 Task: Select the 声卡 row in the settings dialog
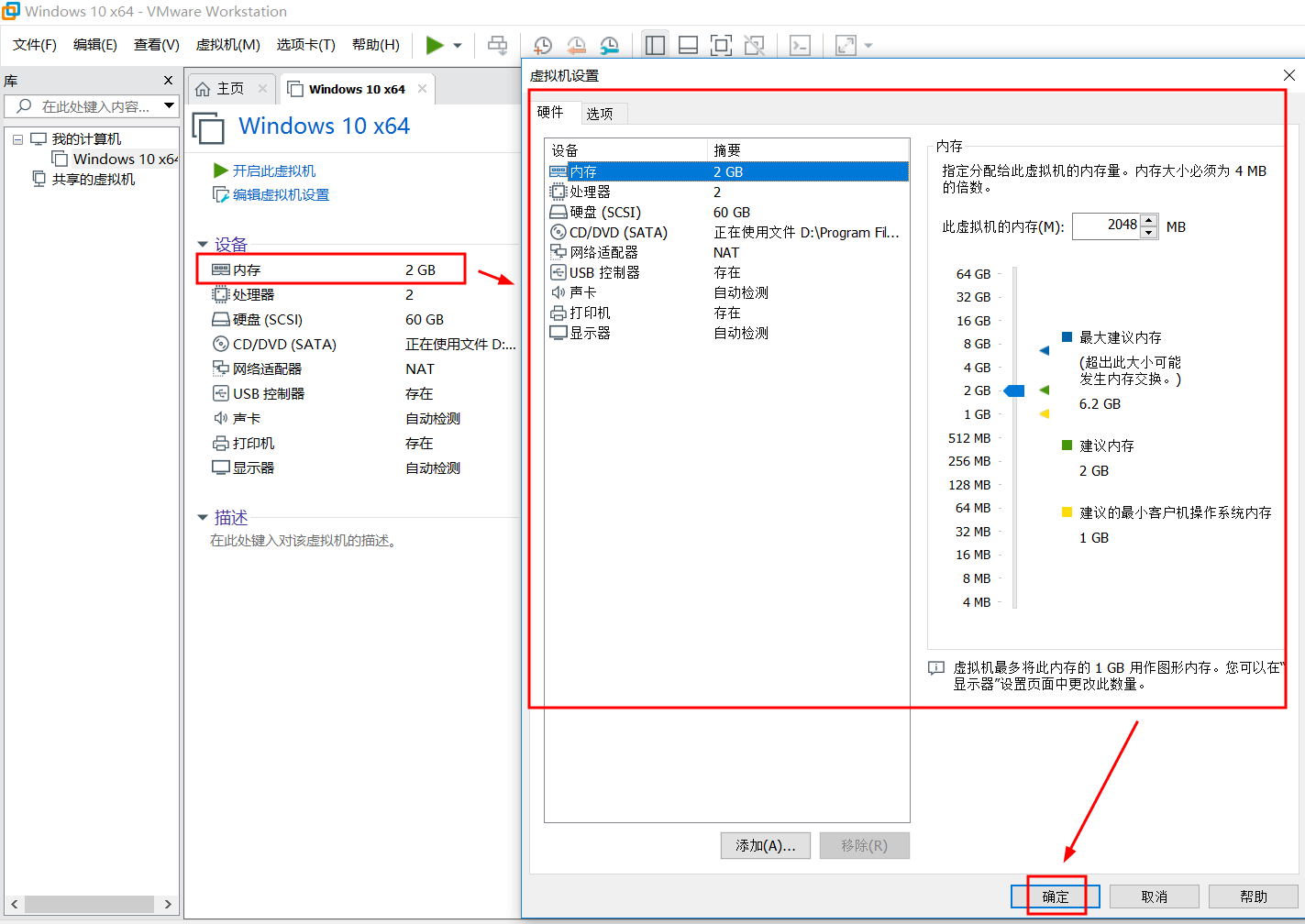click(x=727, y=292)
